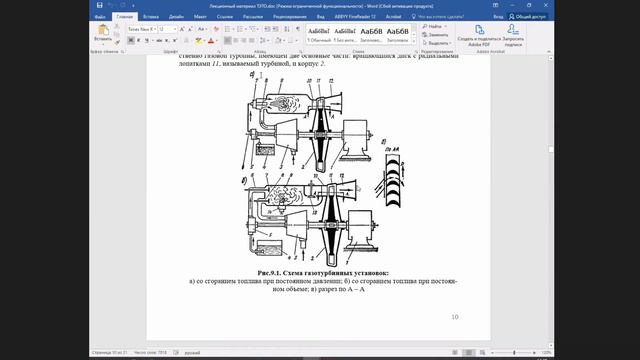The height and width of the screenshot is (360, 640).
Task: Click Заменить (Replace) command
Action: click(435, 35)
